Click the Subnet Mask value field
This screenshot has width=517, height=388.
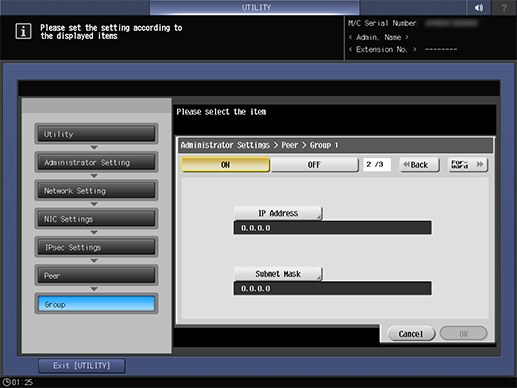[x=332, y=288]
